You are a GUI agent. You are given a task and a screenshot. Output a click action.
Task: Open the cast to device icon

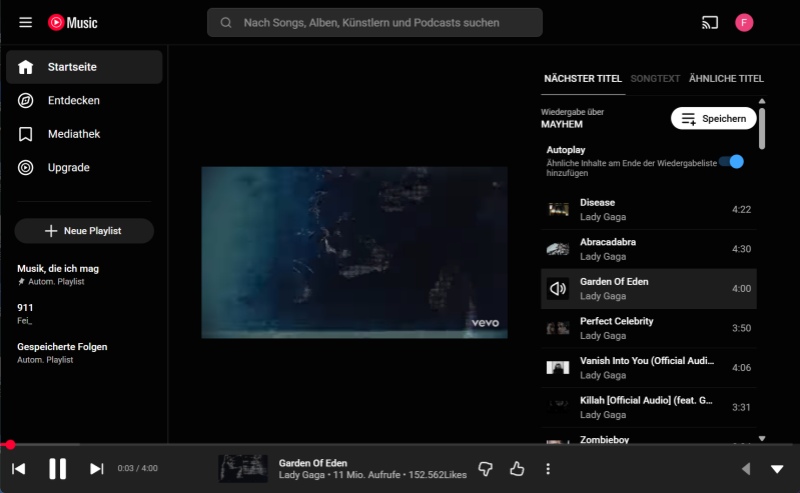[x=710, y=22]
